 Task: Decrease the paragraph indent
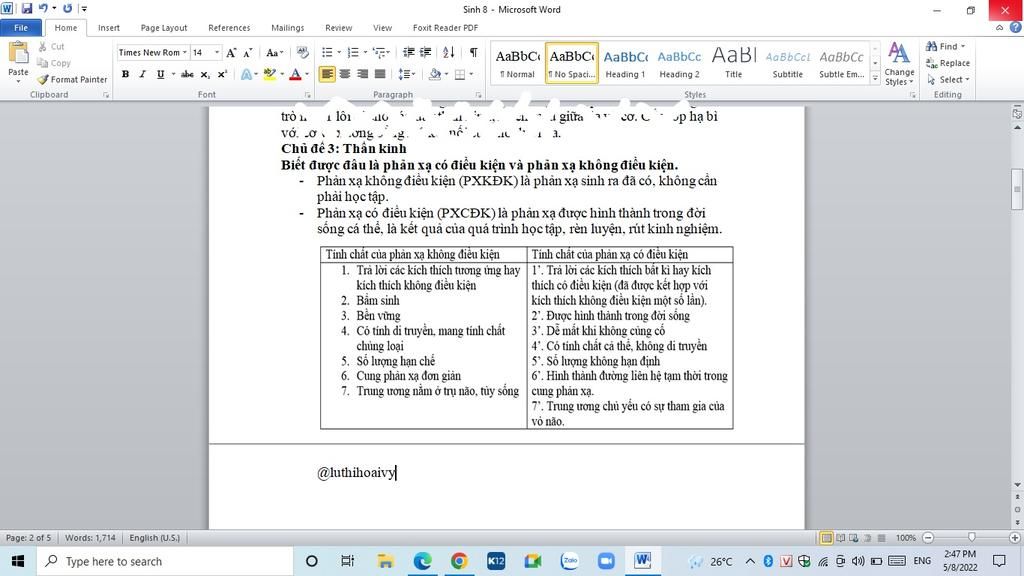409,52
